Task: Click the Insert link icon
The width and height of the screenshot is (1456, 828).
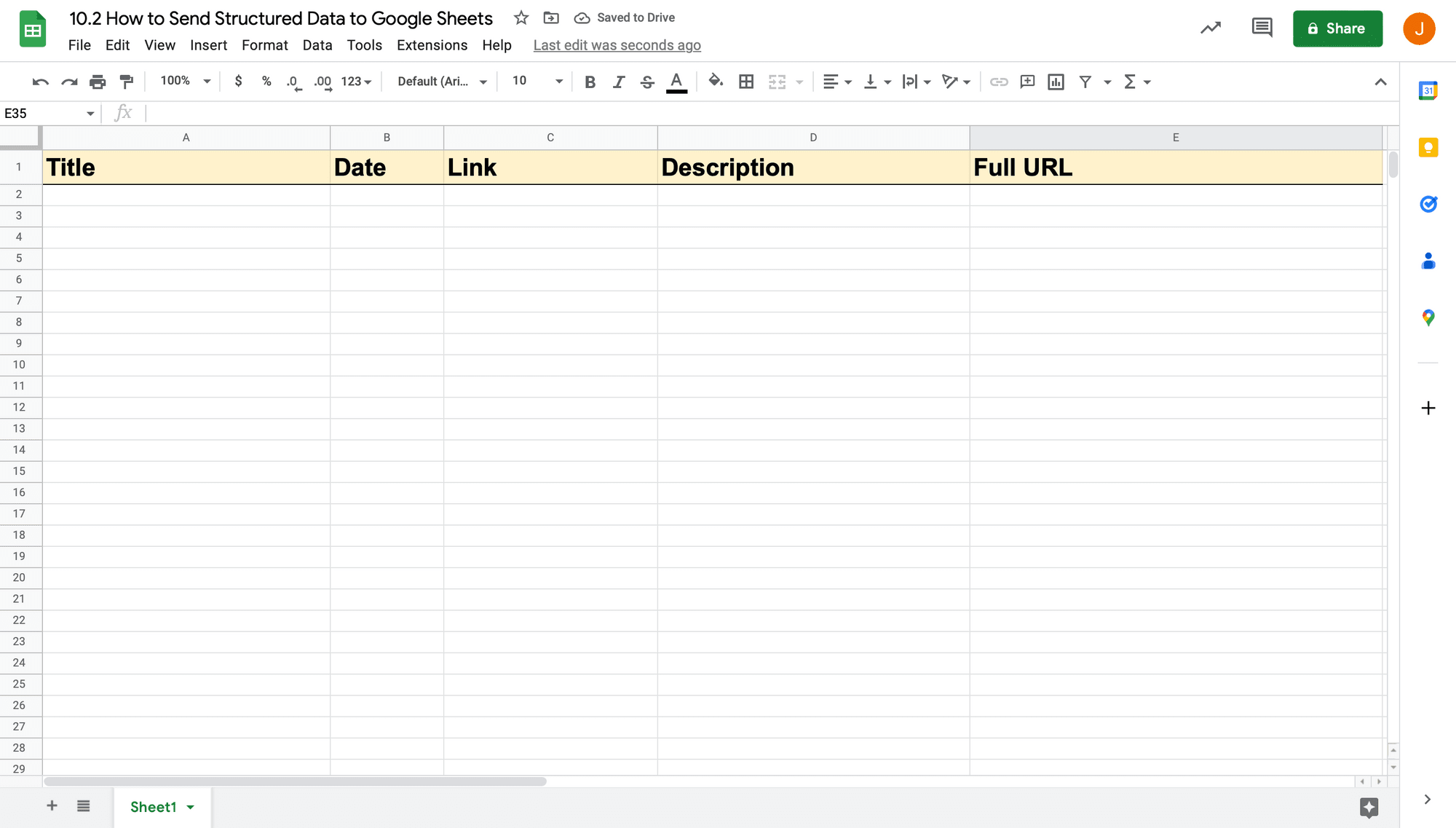Action: click(x=999, y=82)
